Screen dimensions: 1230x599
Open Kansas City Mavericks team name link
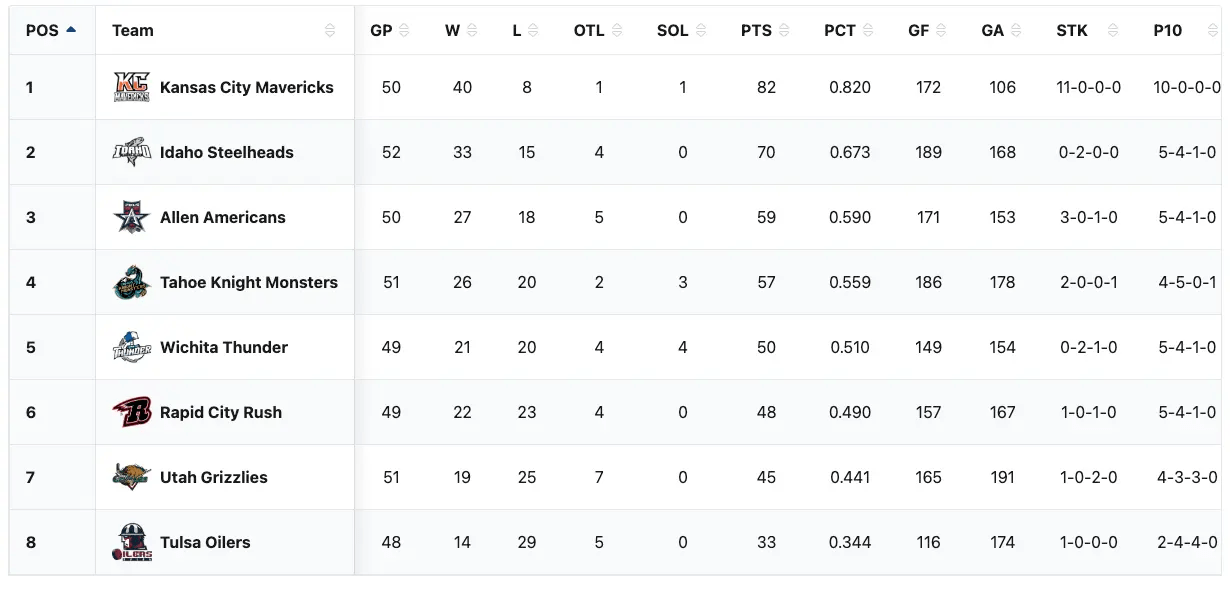coord(246,88)
